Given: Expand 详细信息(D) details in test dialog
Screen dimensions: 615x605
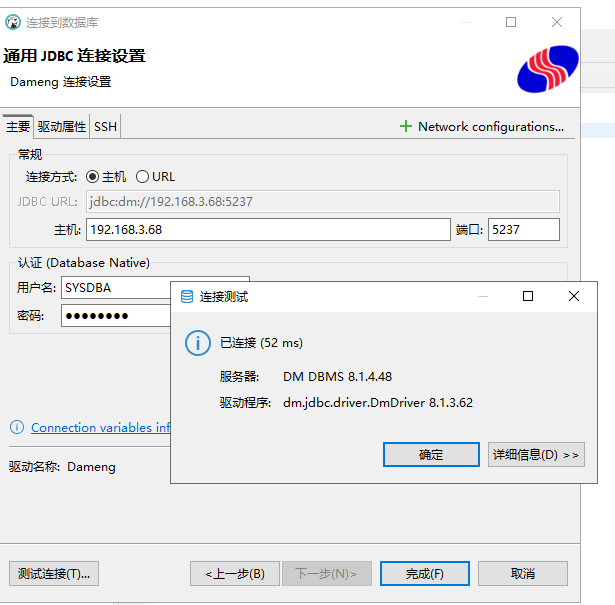Looking at the screenshot, I should point(536,454).
